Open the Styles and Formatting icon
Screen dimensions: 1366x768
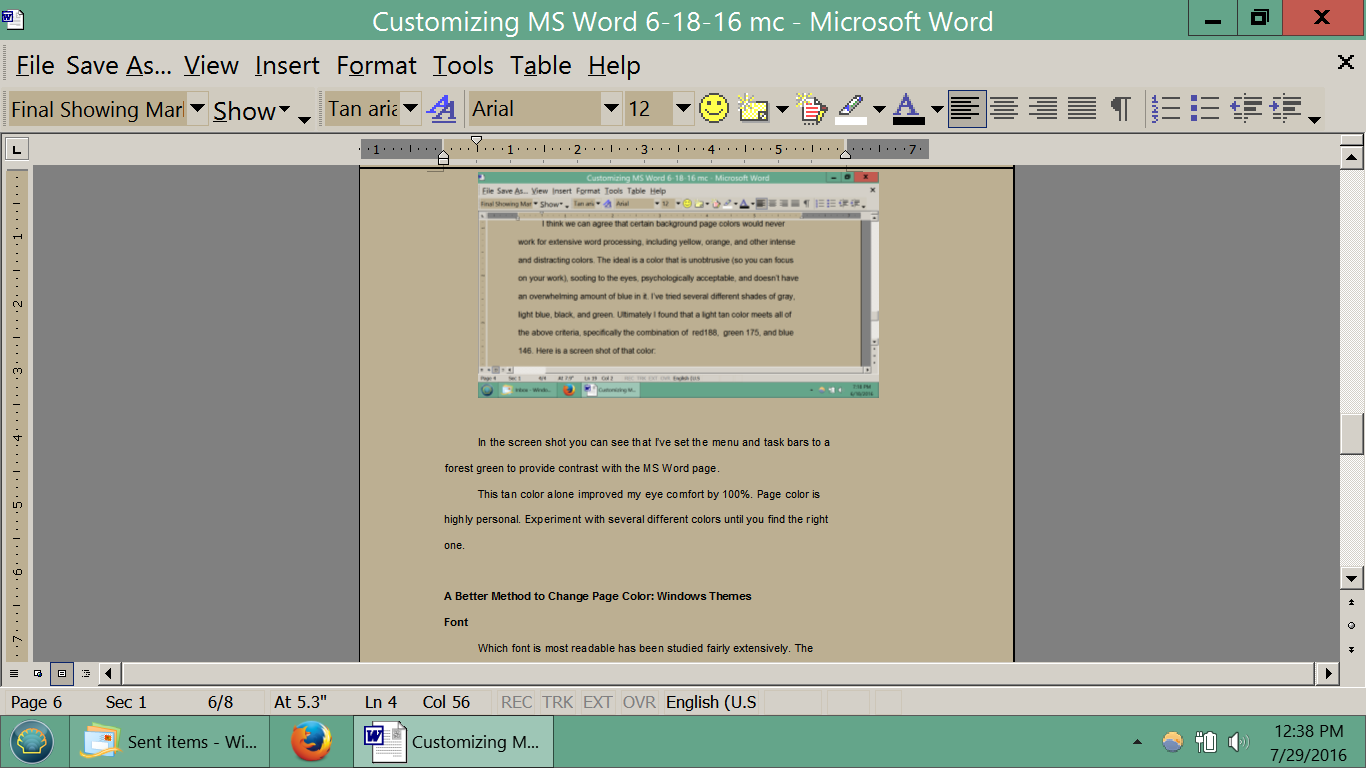pos(441,108)
